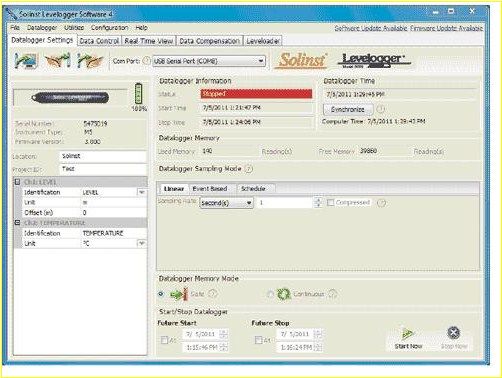
Task: Click the sampling rate number field
Action: pos(286,202)
